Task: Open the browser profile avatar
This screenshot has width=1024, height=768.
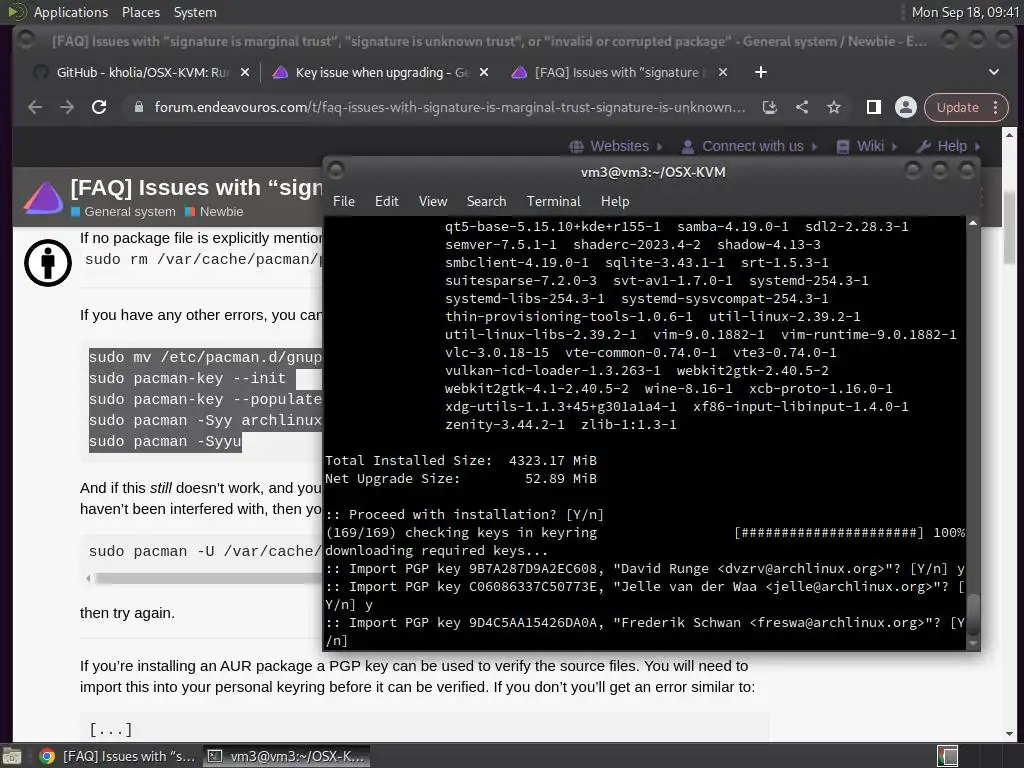Action: click(906, 107)
